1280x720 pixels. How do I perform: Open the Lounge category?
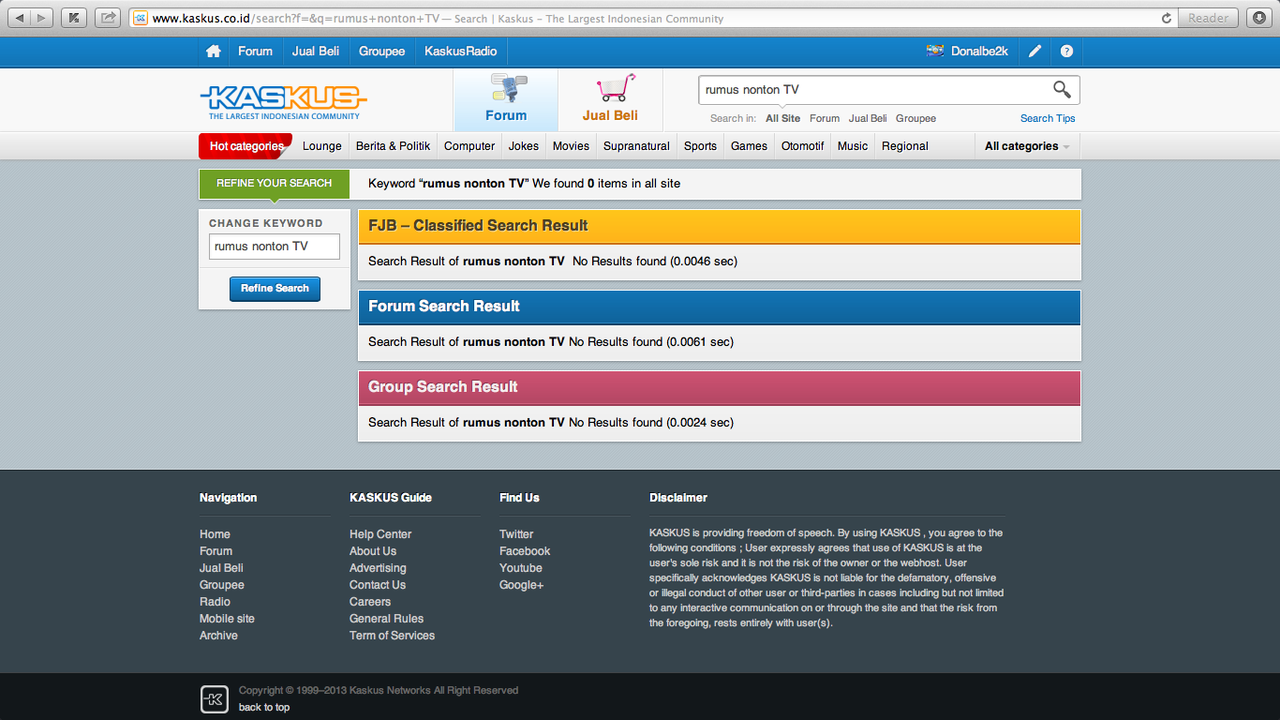point(322,146)
